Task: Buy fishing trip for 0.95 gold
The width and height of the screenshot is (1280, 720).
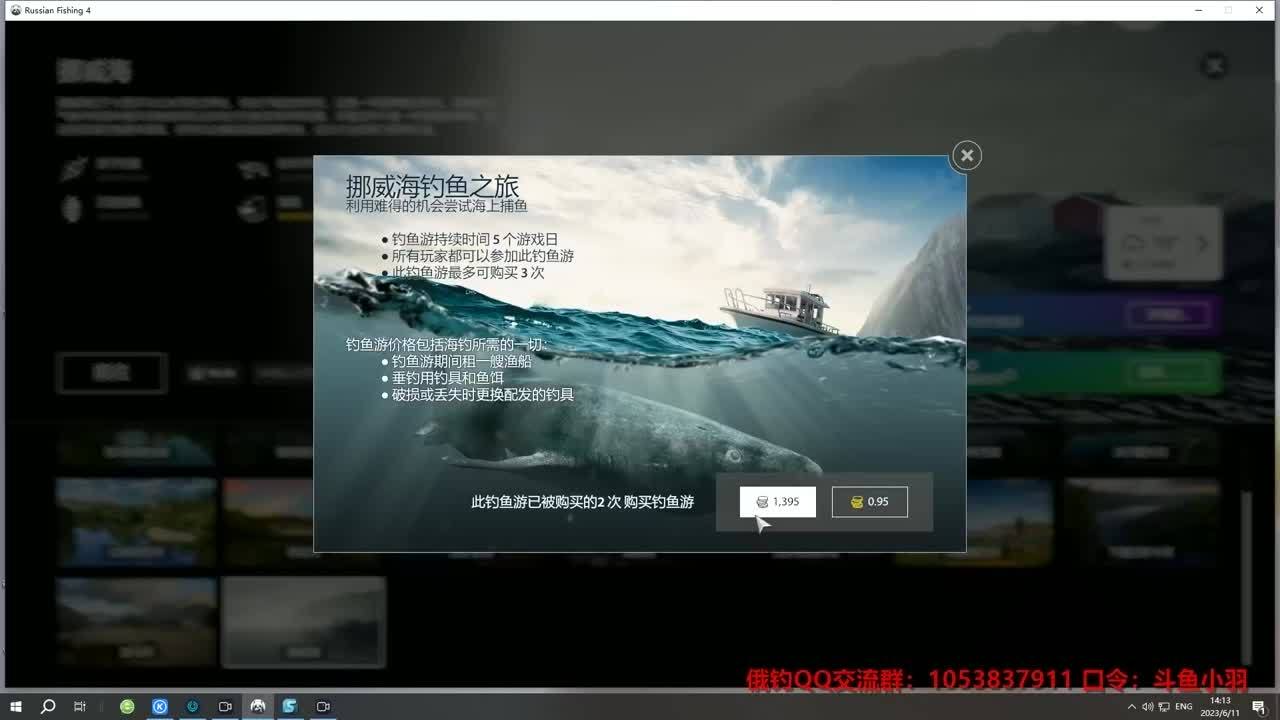Action: (869, 502)
